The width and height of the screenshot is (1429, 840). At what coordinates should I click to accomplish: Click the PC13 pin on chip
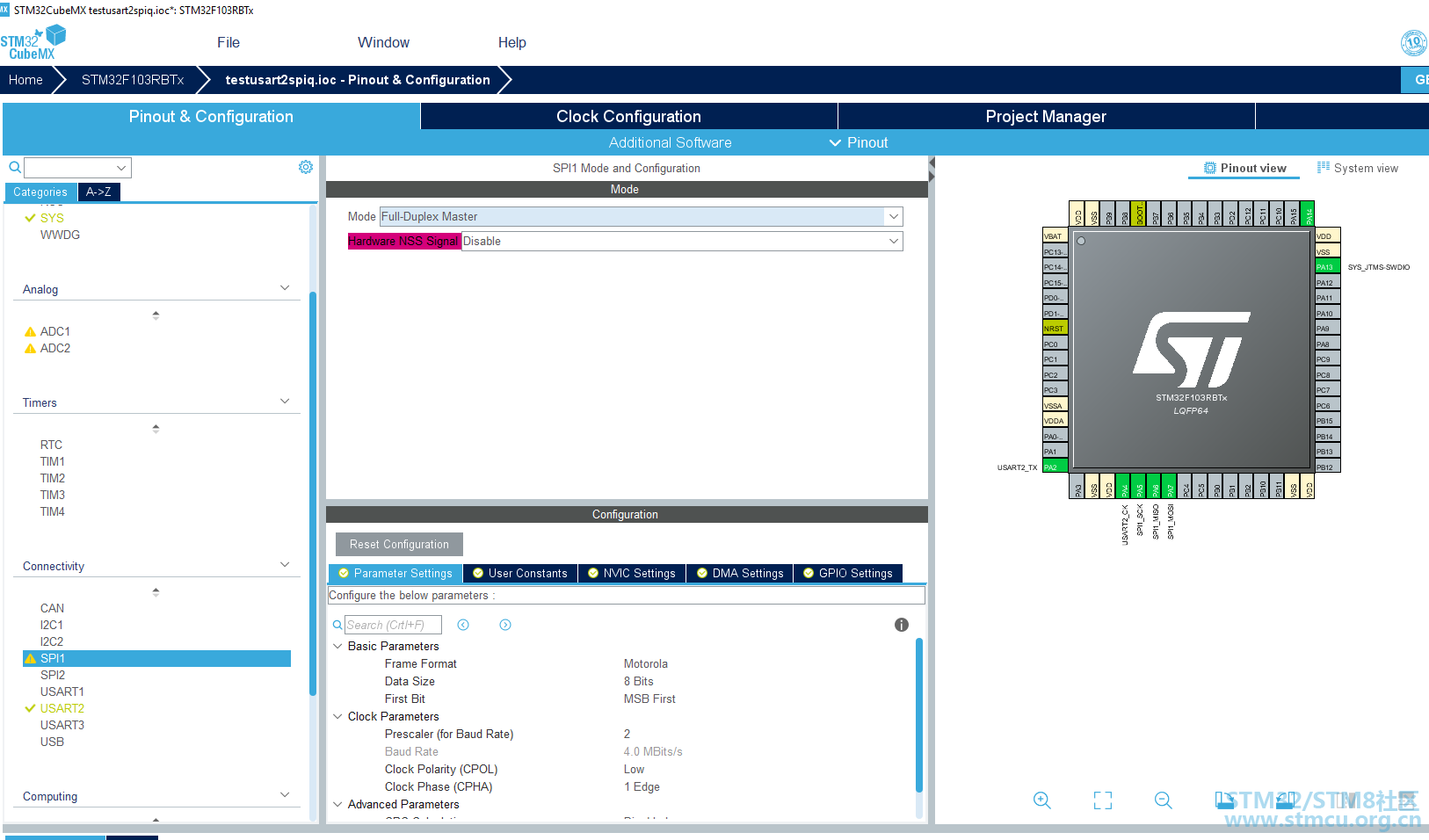(1055, 252)
